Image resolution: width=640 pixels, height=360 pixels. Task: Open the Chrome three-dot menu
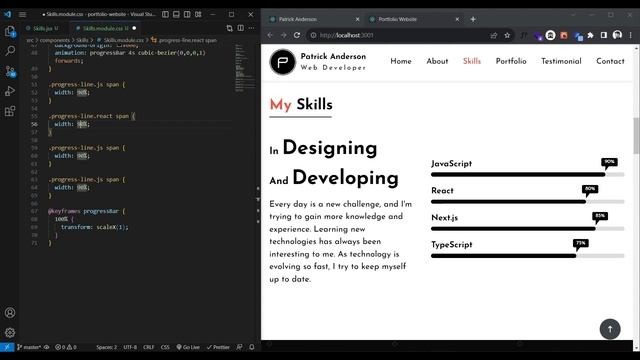631,36
